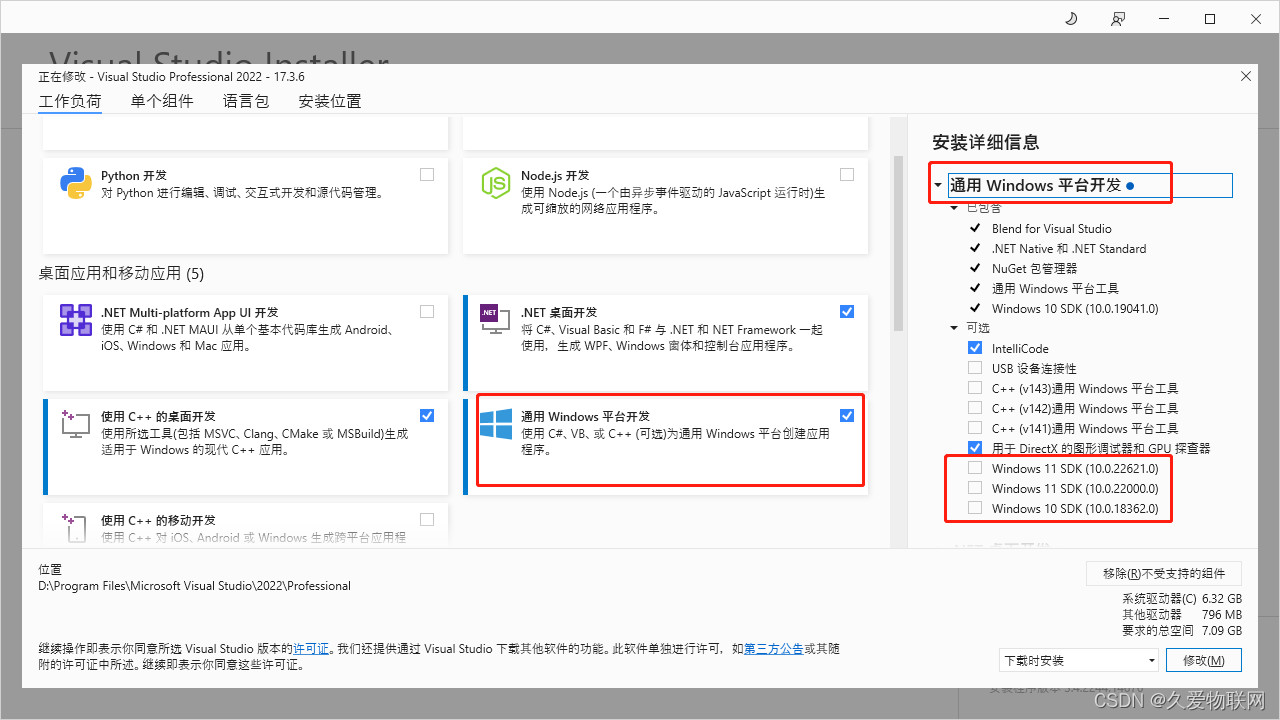Click the feedback icon in title bar
1280x720 pixels.
[1118, 19]
